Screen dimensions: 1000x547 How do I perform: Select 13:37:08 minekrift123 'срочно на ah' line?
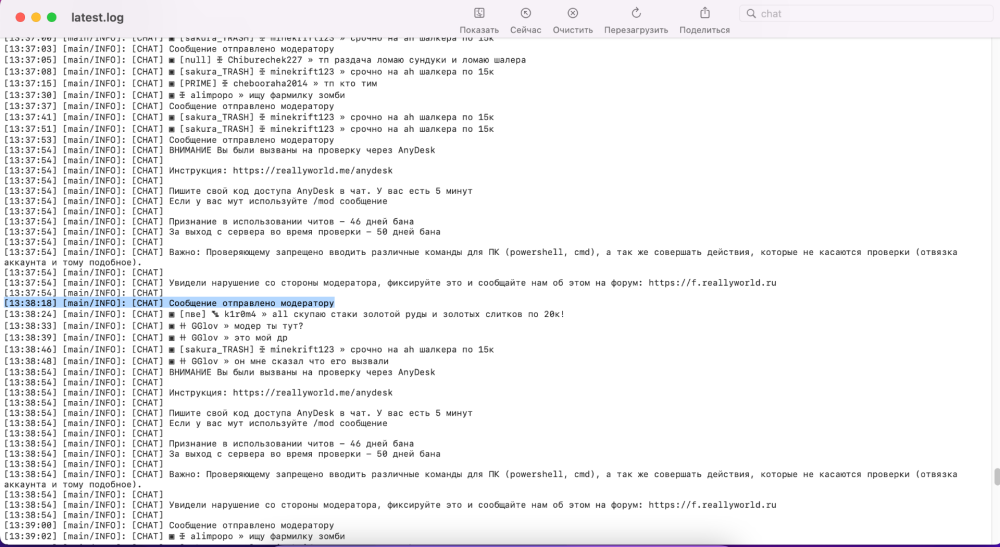point(249,72)
